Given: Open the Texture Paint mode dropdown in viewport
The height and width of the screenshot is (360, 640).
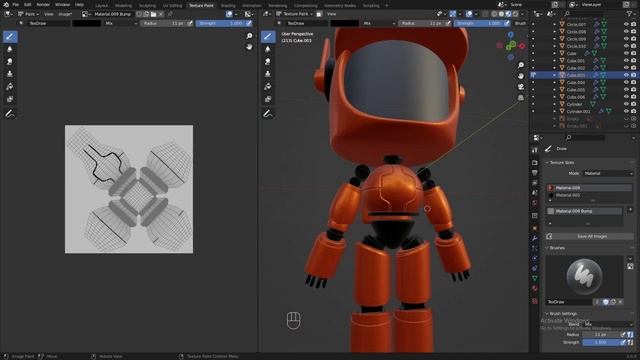Looking at the screenshot, I should (x=295, y=14).
